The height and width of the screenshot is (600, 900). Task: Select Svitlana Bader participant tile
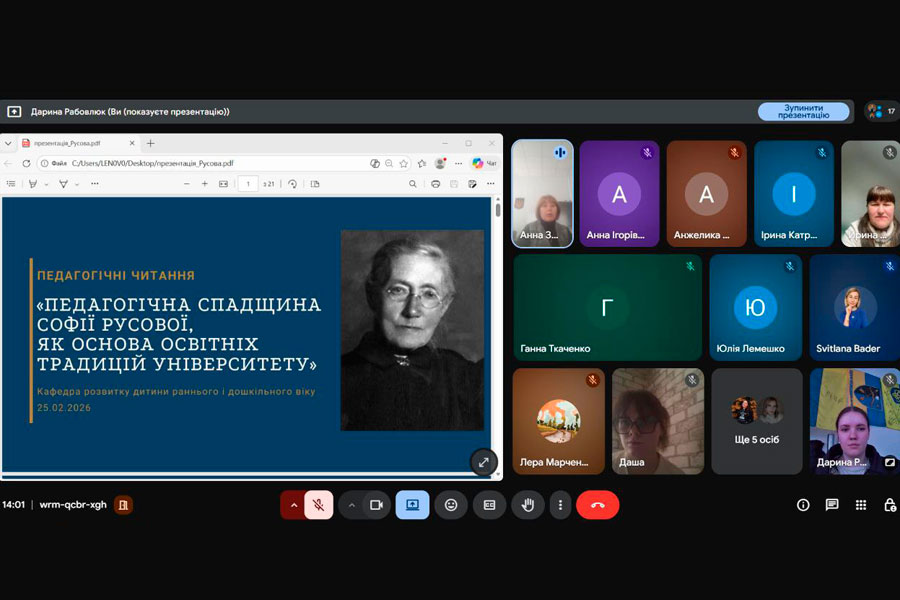point(855,307)
